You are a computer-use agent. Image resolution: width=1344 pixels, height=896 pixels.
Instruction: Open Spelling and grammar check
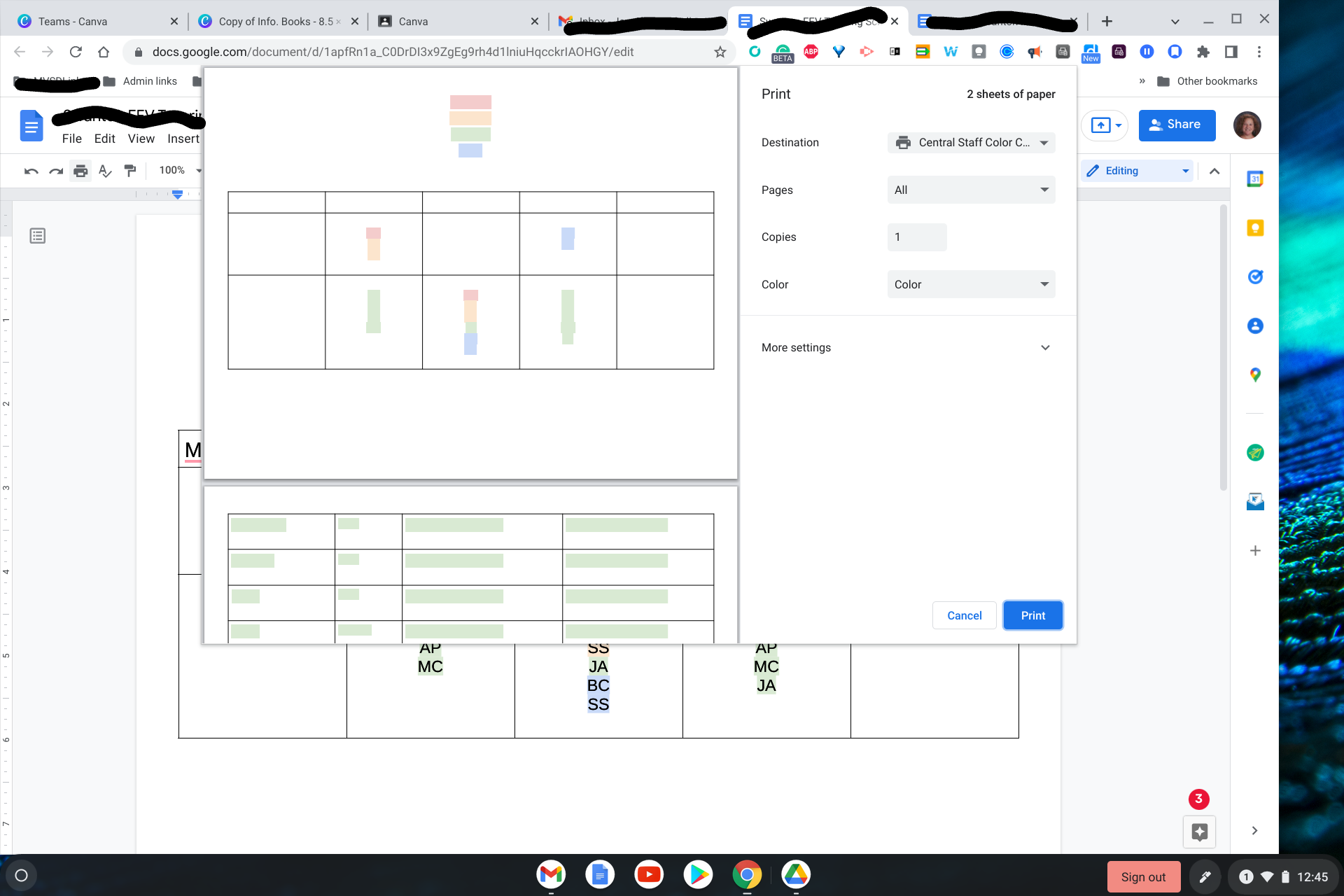coord(105,170)
